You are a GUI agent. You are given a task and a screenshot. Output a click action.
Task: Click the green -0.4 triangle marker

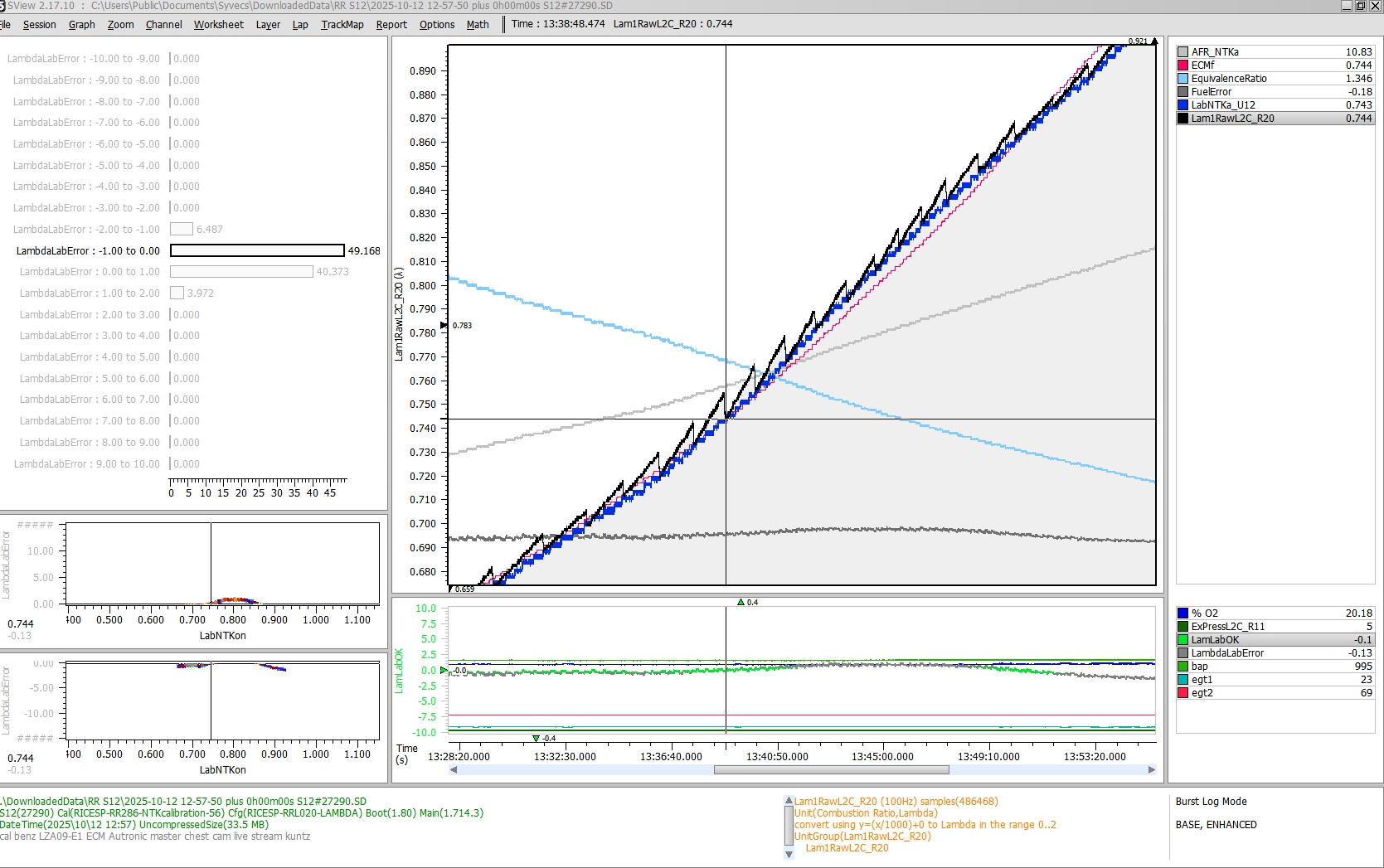(536, 738)
